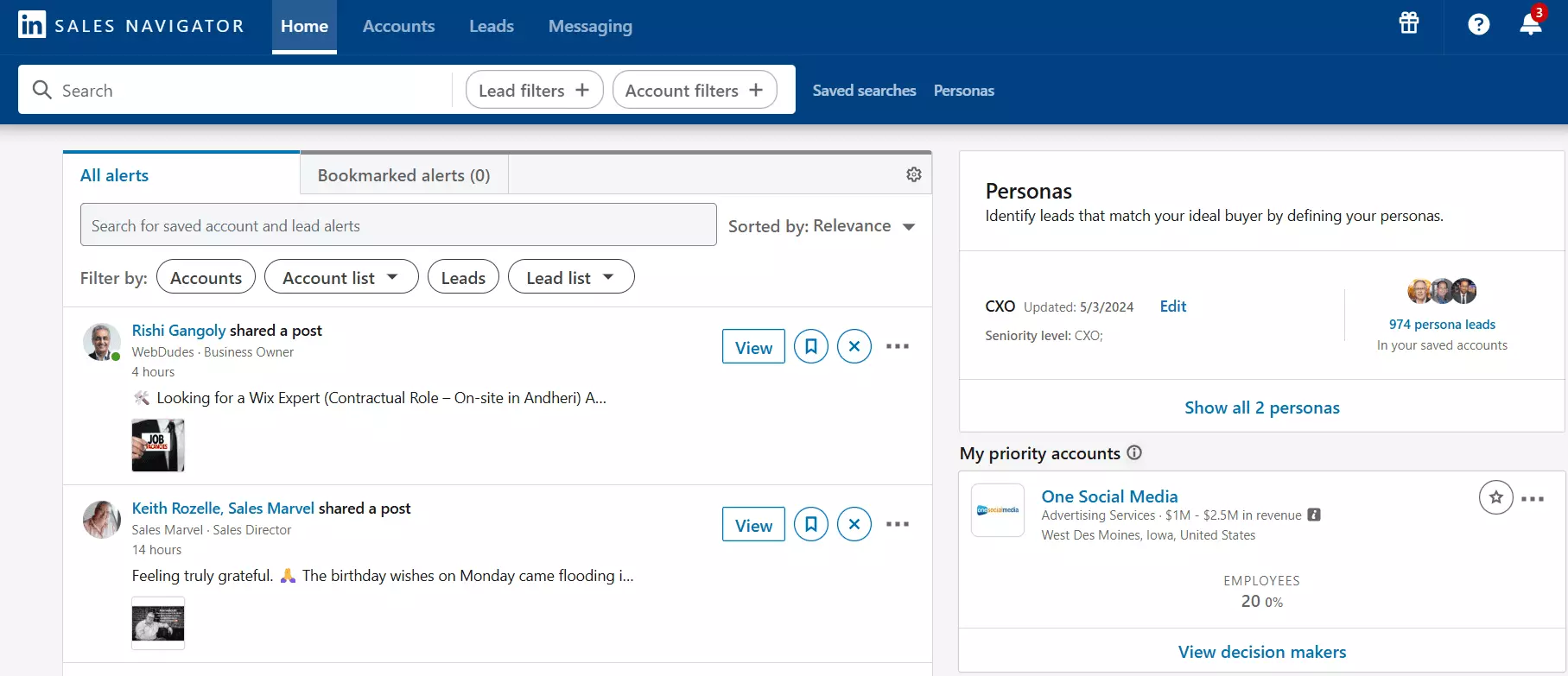Show all 2 personas

tap(1261, 407)
